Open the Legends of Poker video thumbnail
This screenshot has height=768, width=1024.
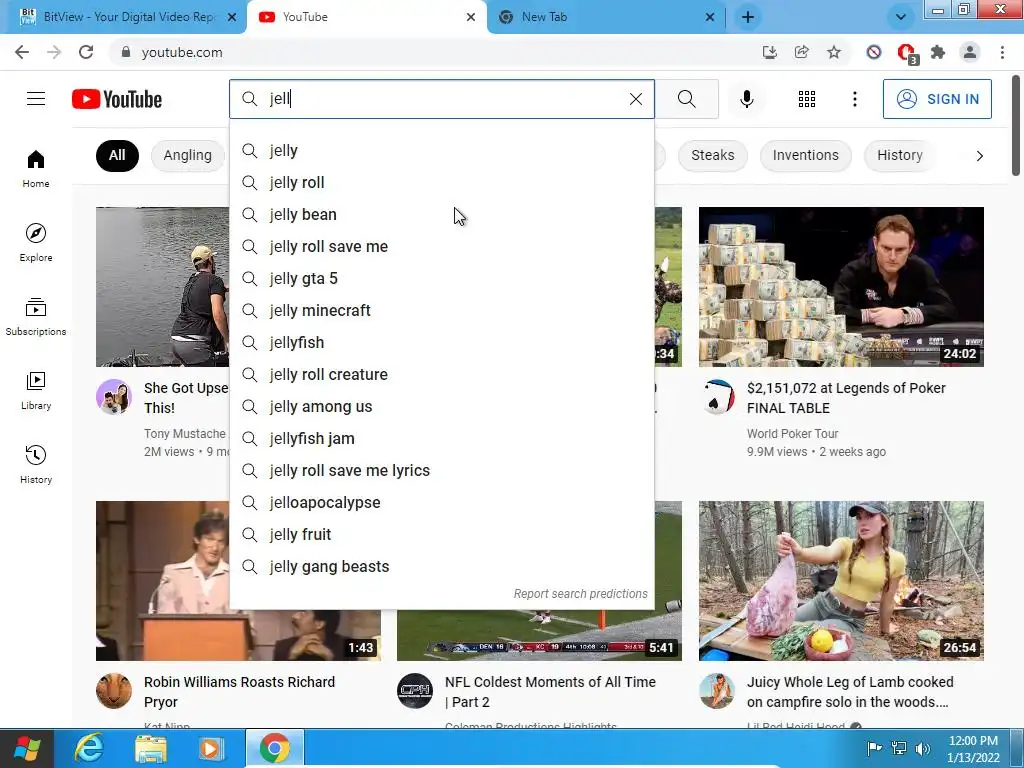pyautogui.click(x=841, y=287)
